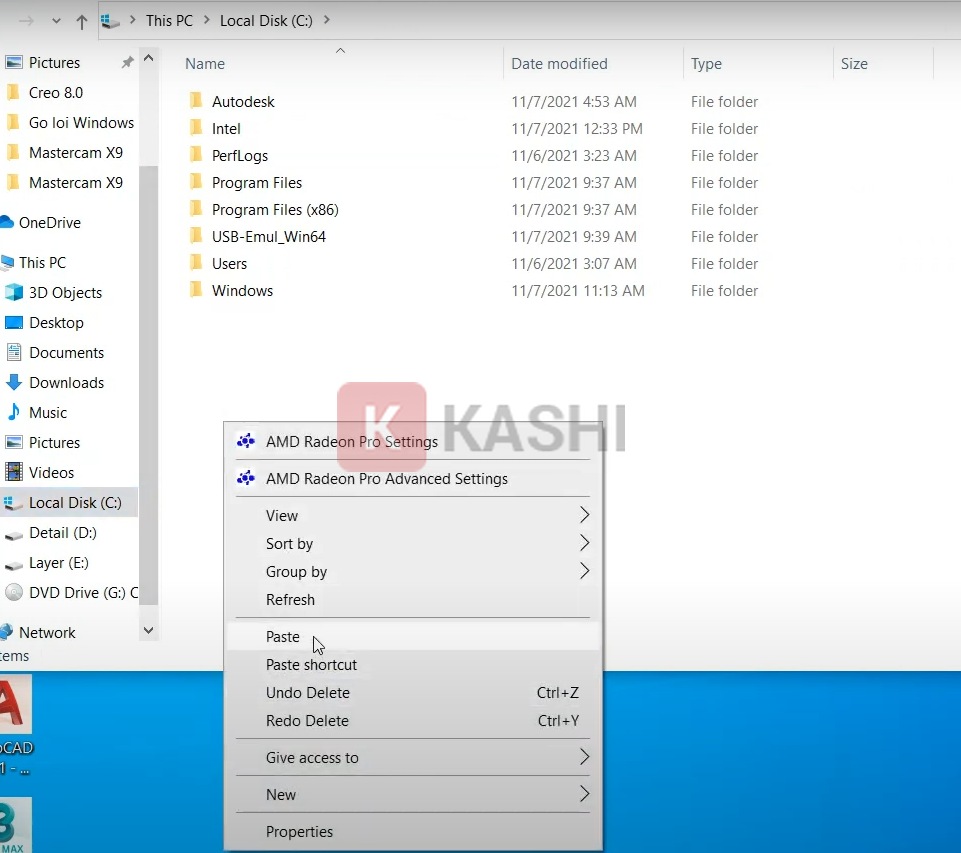Viewport: 961px width, 853px height.
Task: Open Properties from the context menu
Action: 297,831
